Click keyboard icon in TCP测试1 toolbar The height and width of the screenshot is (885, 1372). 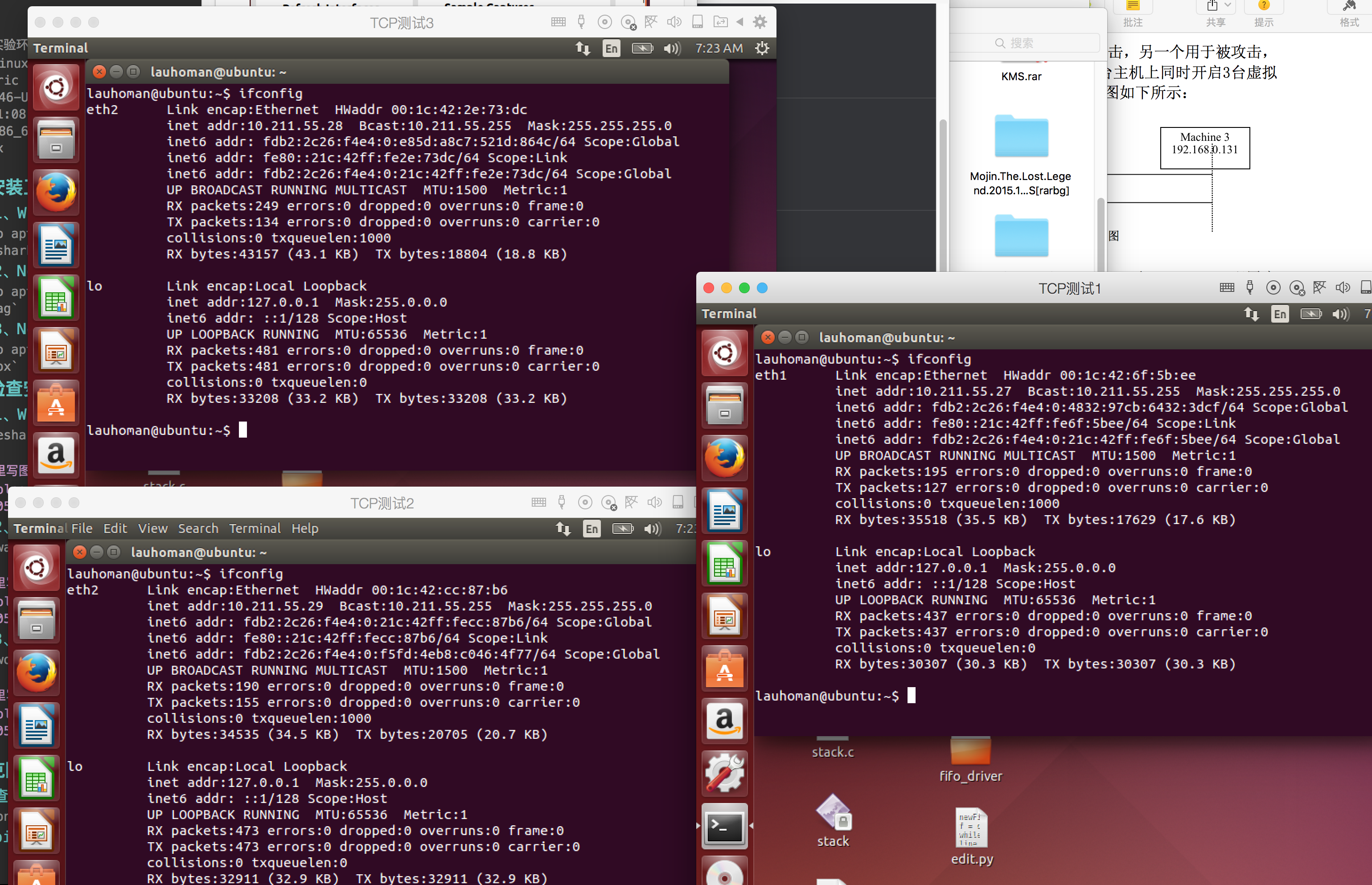click(1227, 288)
